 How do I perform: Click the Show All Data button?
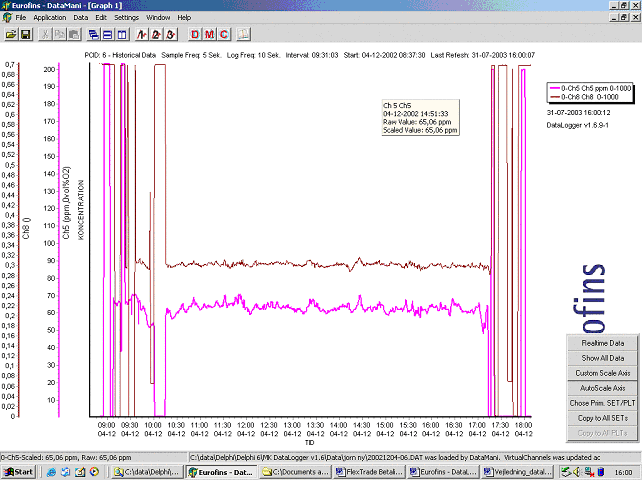(602, 358)
